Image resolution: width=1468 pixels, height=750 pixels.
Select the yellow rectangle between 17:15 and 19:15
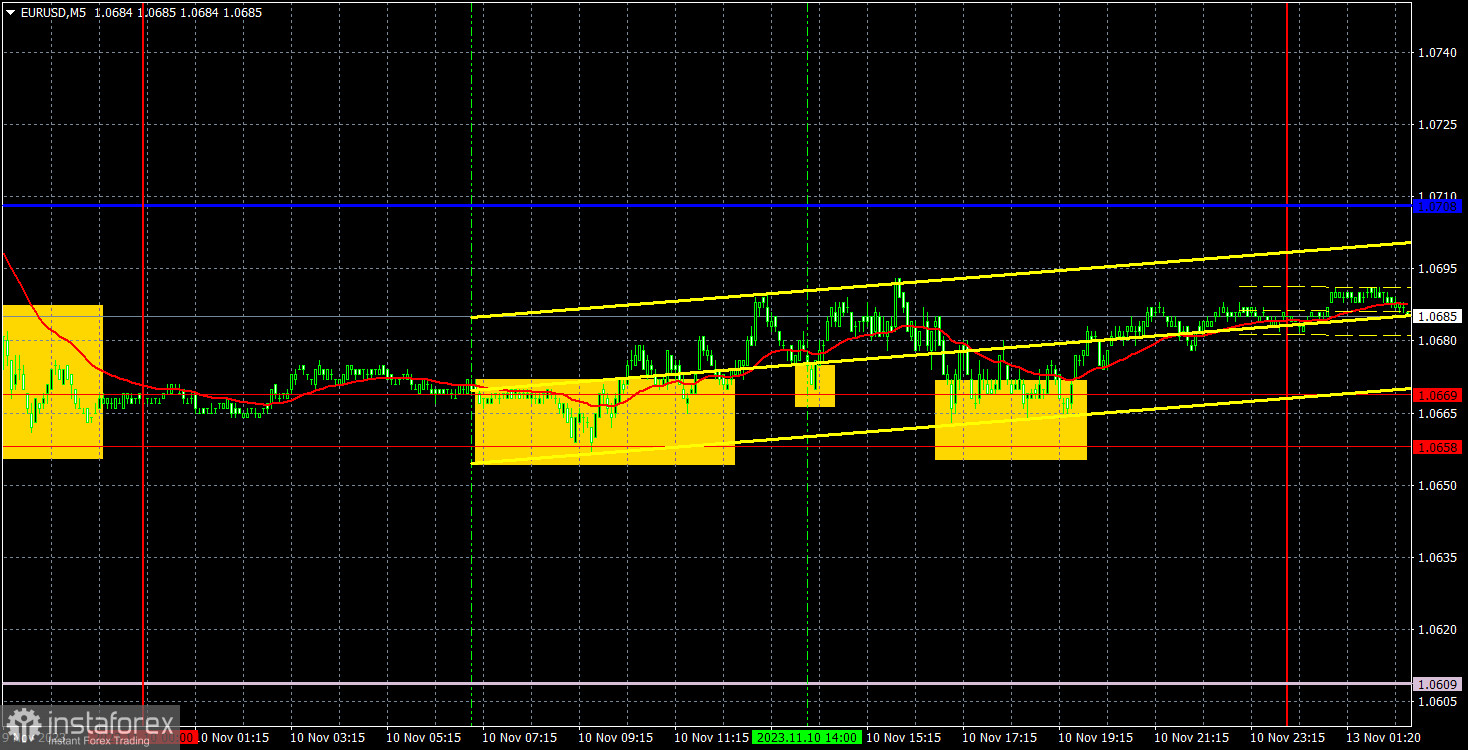click(x=1010, y=420)
